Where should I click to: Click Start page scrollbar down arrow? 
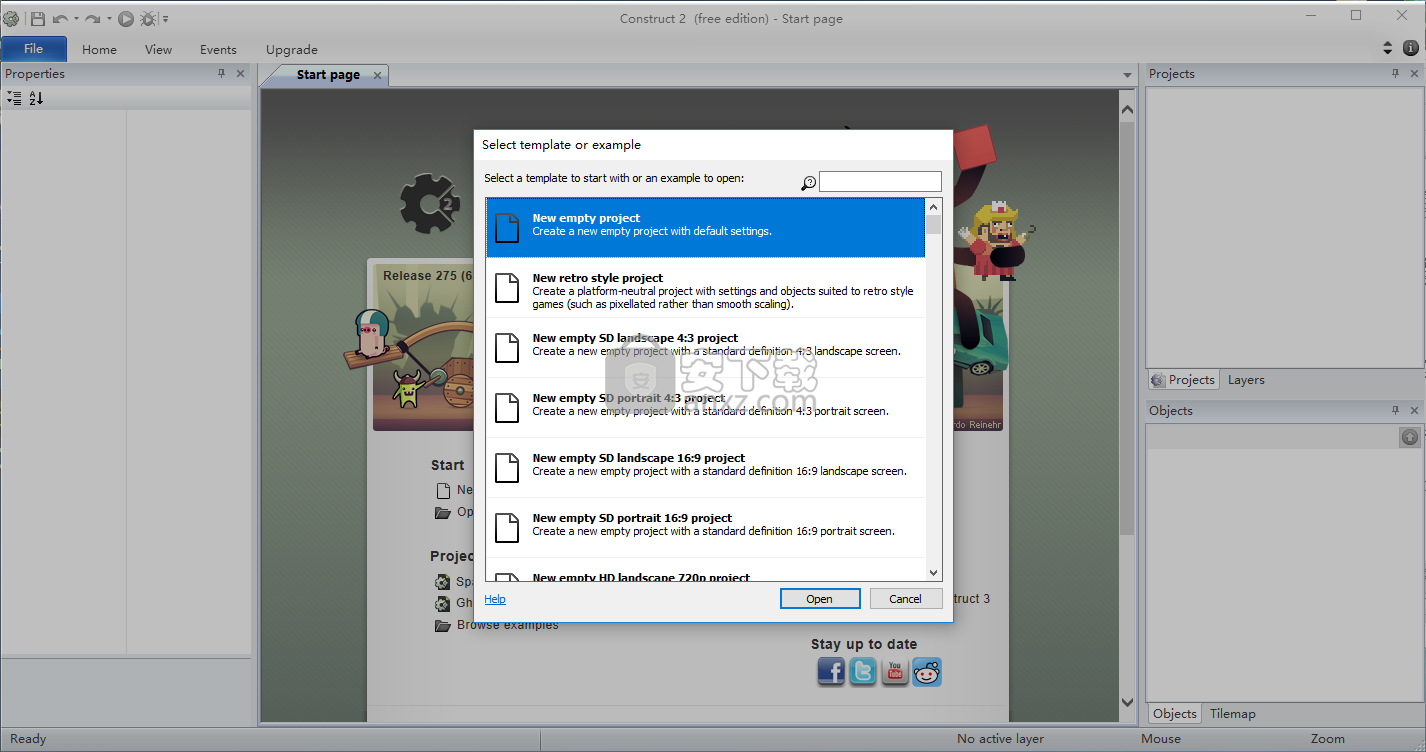click(1128, 702)
